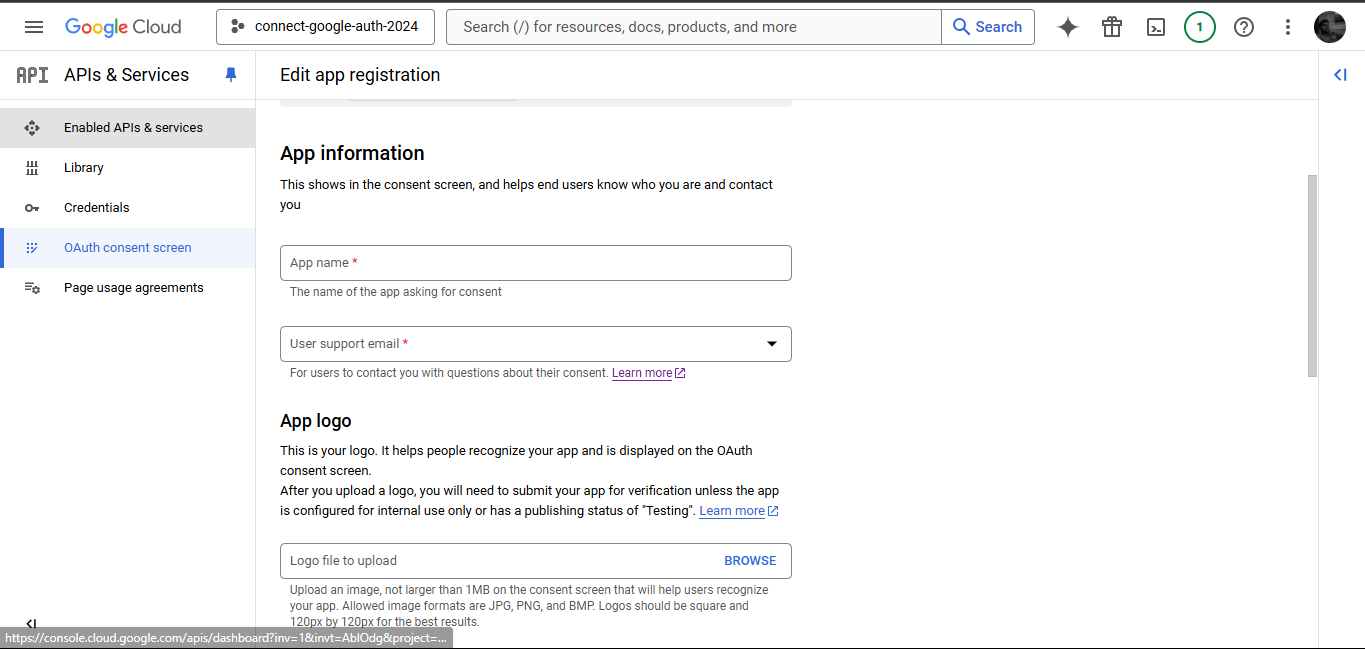Image resolution: width=1365 pixels, height=649 pixels.
Task: Pin APIs & Services with the pin toggle
Action: point(230,74)
